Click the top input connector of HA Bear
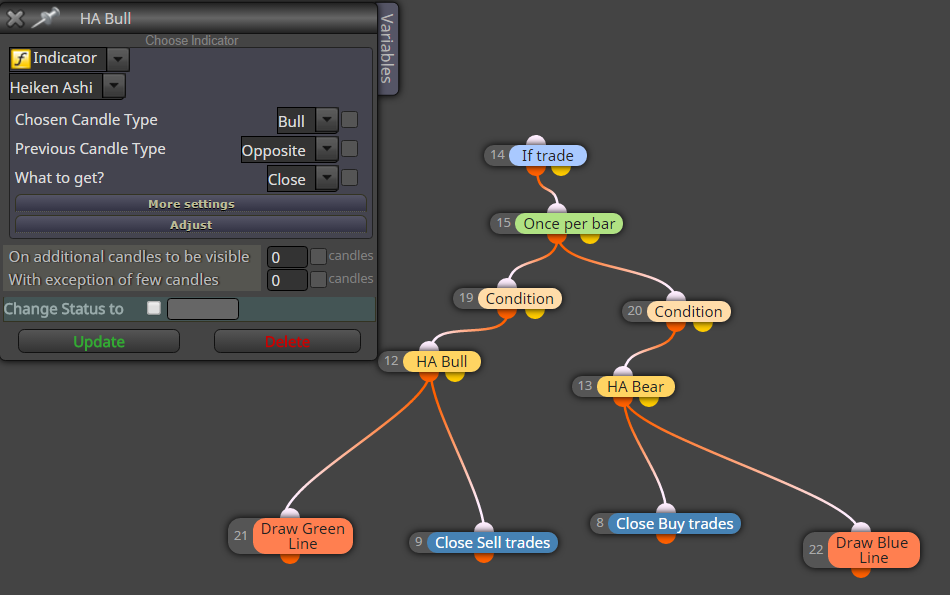The image size is (950, 595). (623, 372)
